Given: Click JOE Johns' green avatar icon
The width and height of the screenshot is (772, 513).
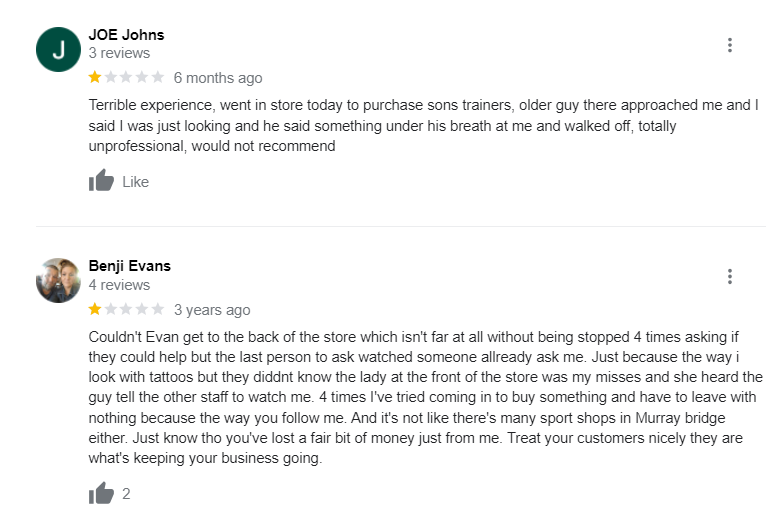Looking at the screenshot, I should tap(58, 50).
